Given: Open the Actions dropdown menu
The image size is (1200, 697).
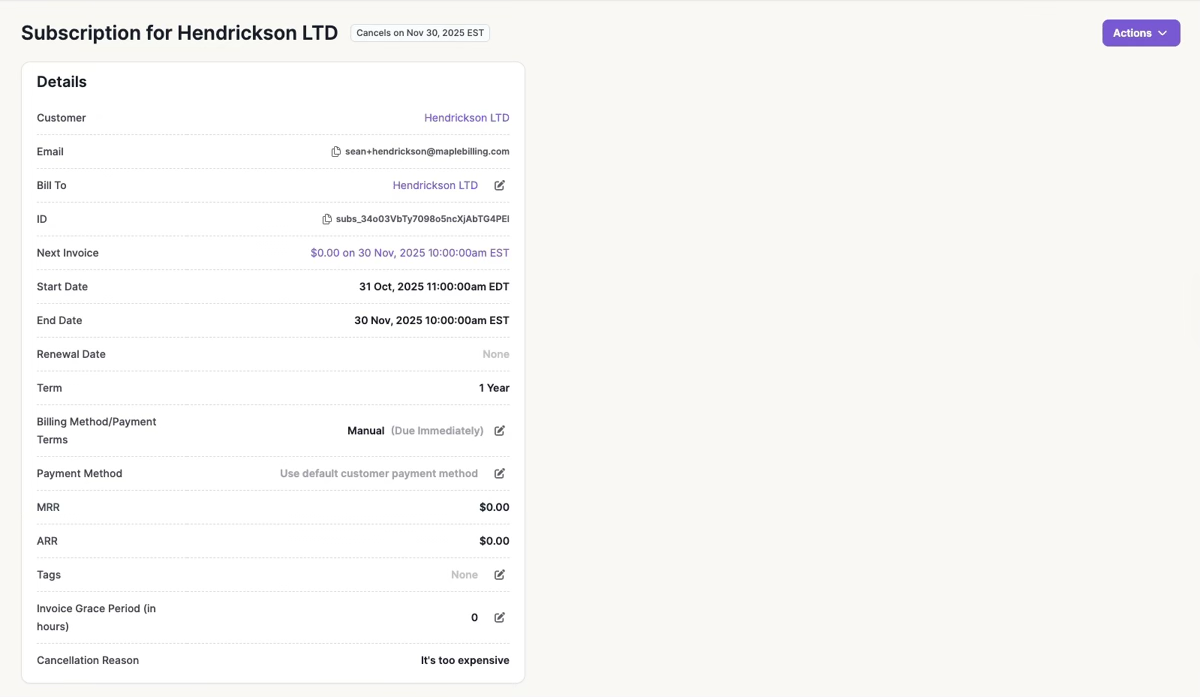Looking at the screenshot, I should 1140,33.
